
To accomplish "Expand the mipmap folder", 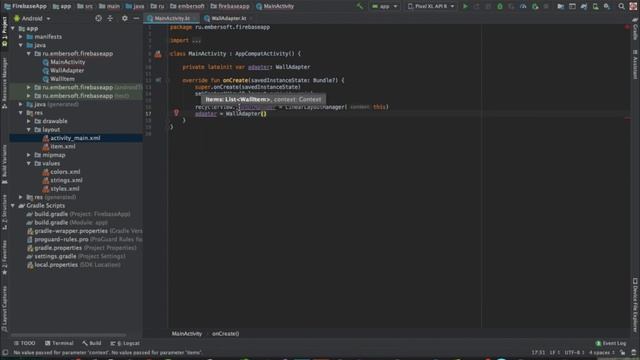I will [29, 155].
